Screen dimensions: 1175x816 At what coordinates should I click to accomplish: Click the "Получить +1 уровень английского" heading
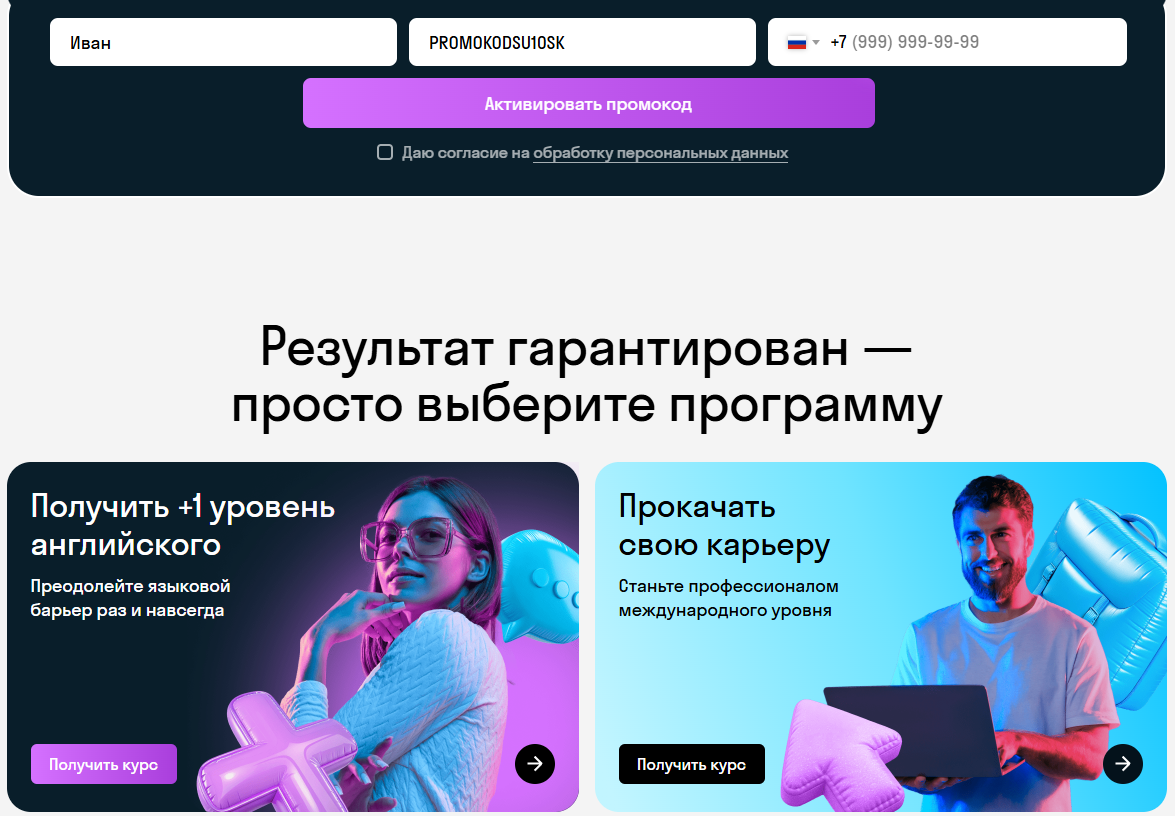(183, 525)
